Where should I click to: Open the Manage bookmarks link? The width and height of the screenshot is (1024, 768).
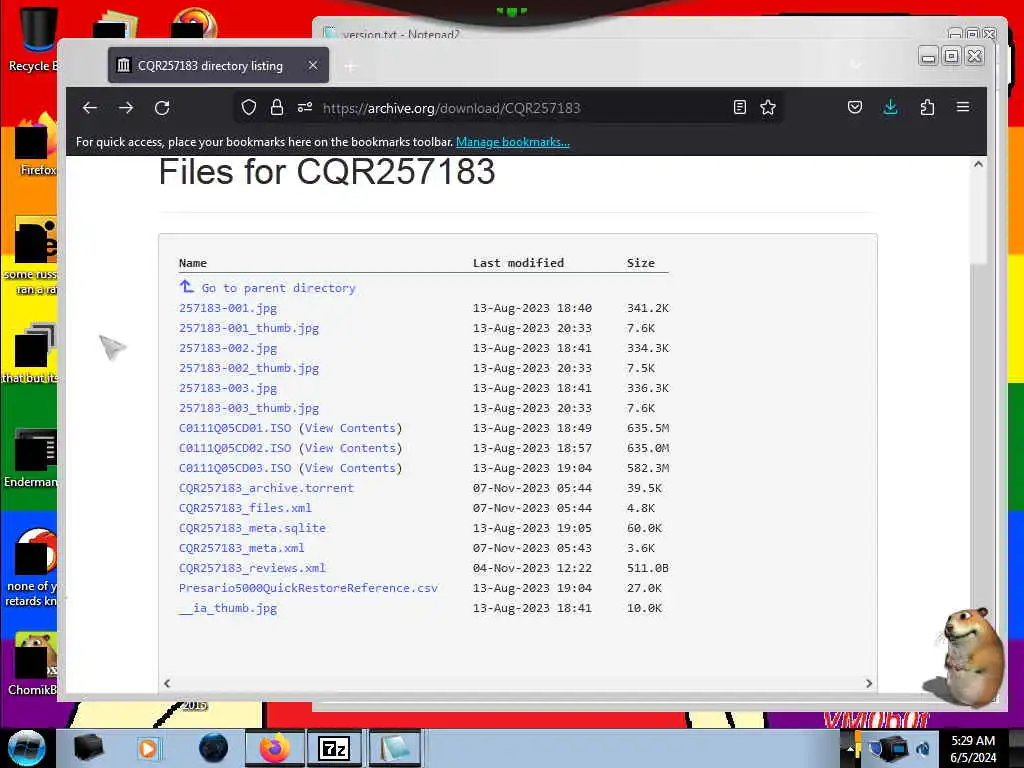pyautogui.click(x=513, y=142)
